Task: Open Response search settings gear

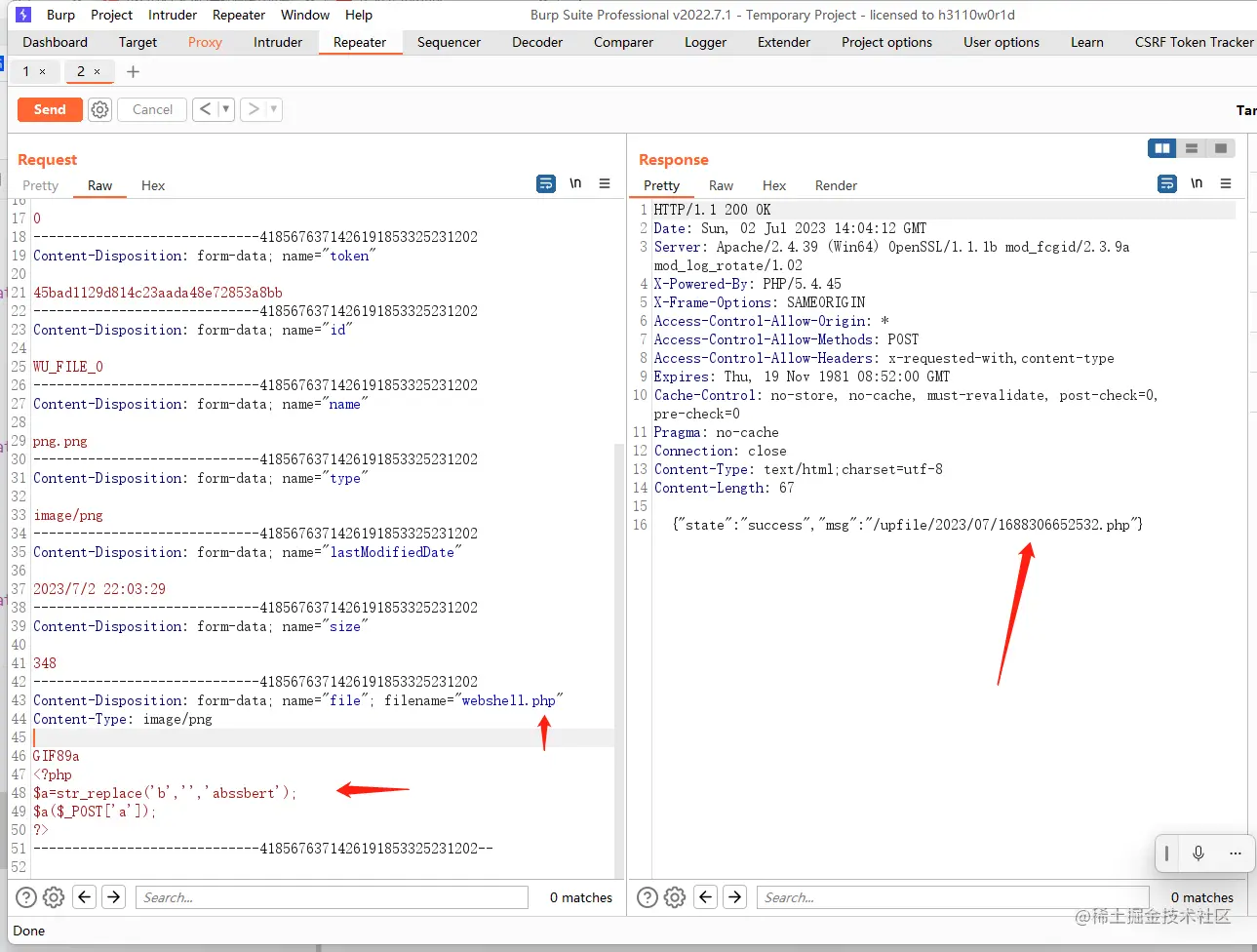Action: tap(675, 897)
